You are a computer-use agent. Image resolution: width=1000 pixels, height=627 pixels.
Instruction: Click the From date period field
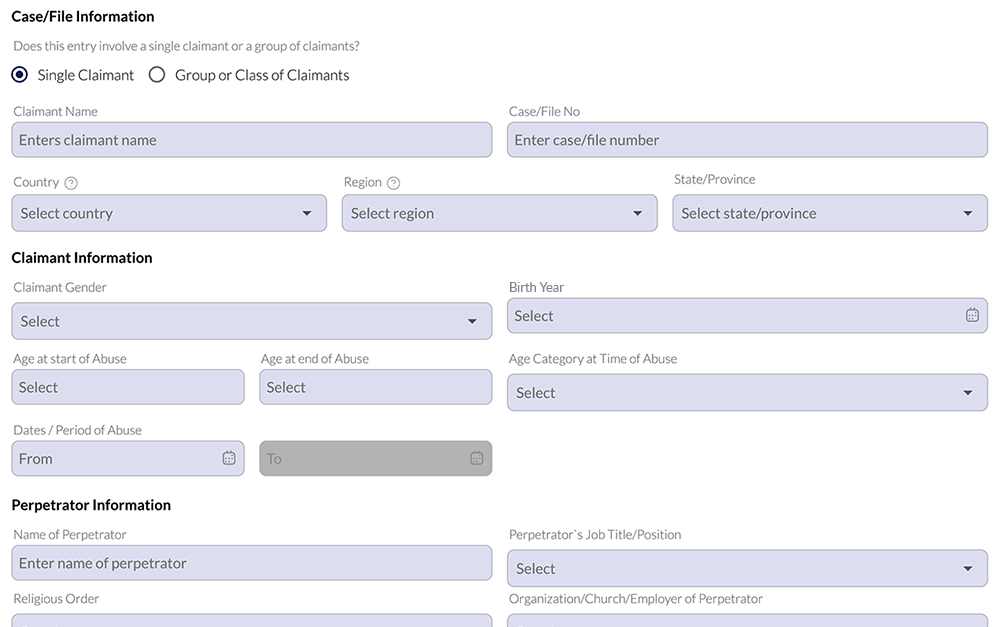[x=115, y=458]
